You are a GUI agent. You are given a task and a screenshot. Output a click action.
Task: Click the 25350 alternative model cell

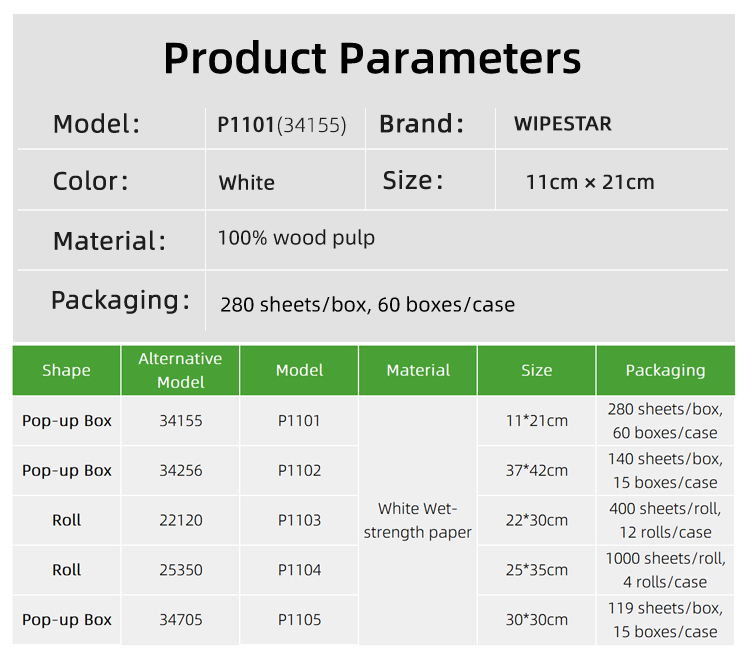[180, 570]
